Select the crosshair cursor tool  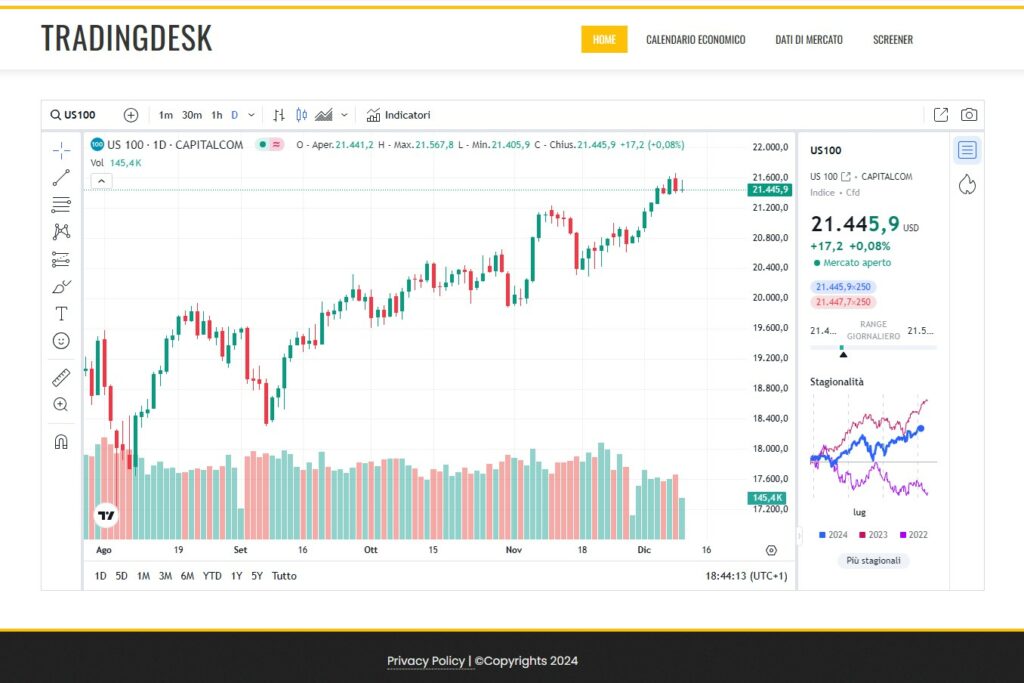[x=61, y=150]
